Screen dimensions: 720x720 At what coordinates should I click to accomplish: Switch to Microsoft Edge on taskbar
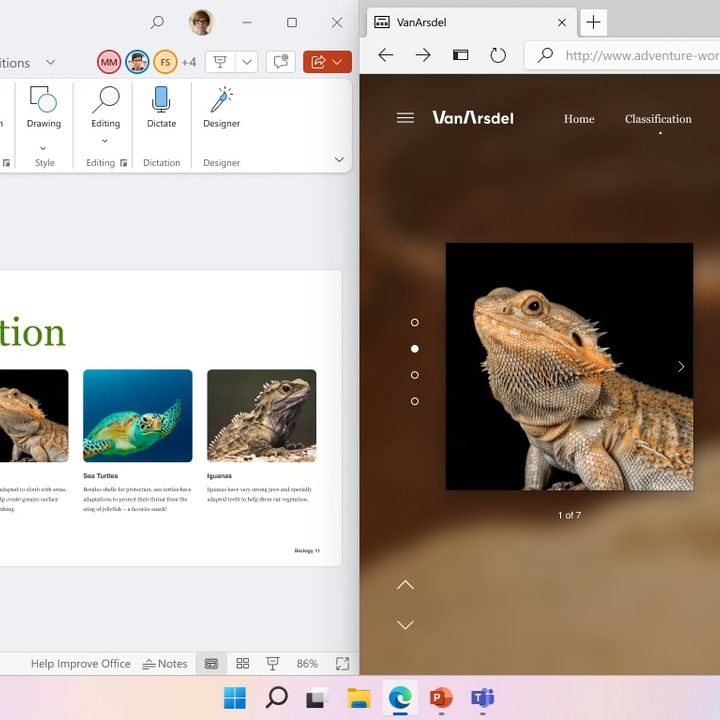[400, 698]
